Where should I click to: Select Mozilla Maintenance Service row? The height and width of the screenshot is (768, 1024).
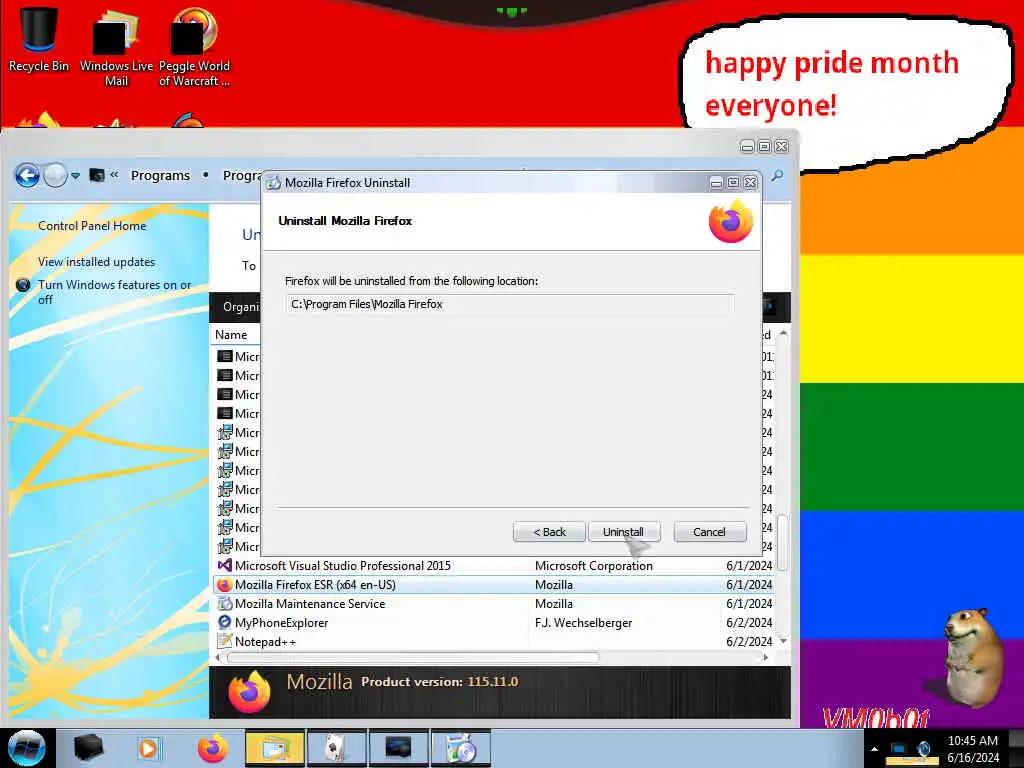494,603
